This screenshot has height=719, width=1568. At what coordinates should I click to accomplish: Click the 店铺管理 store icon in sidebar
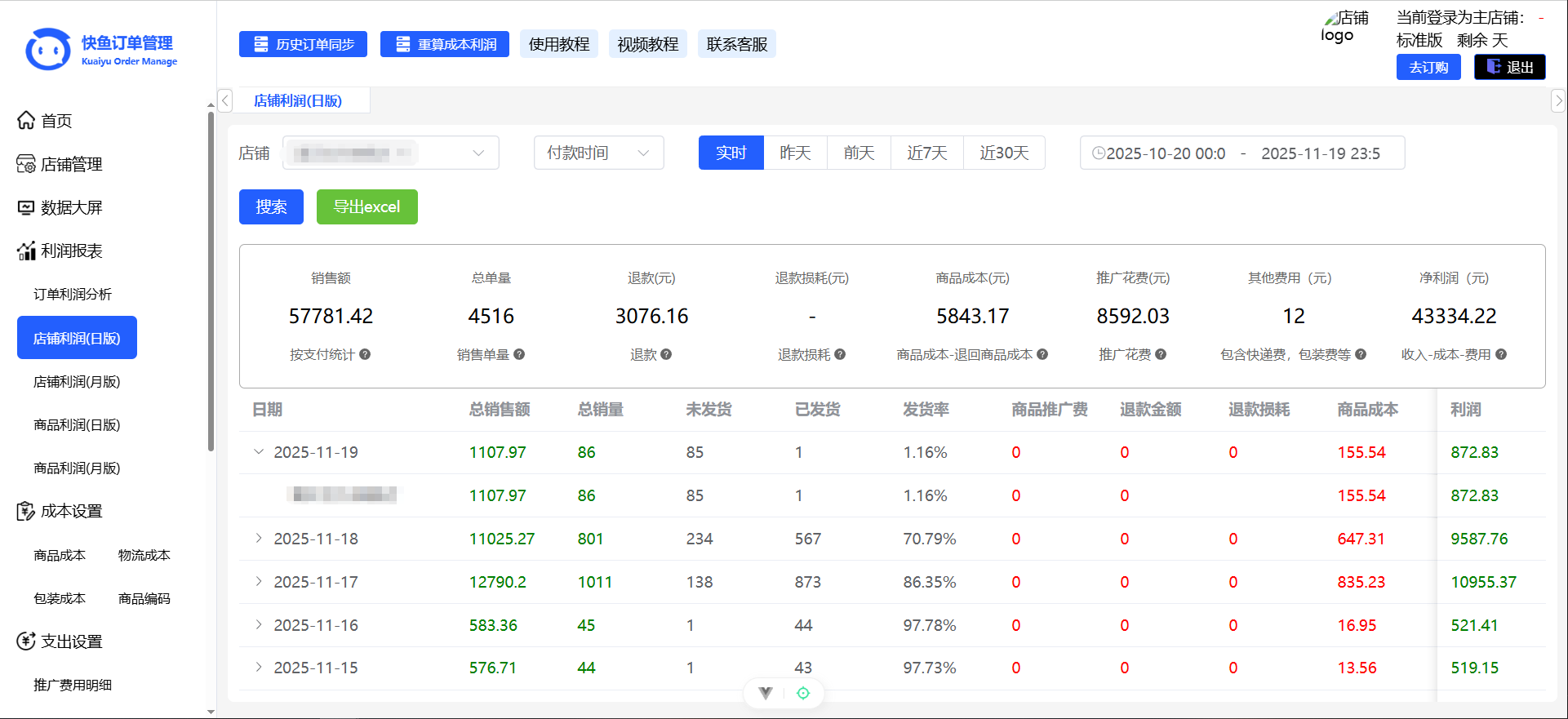[26, 164]
